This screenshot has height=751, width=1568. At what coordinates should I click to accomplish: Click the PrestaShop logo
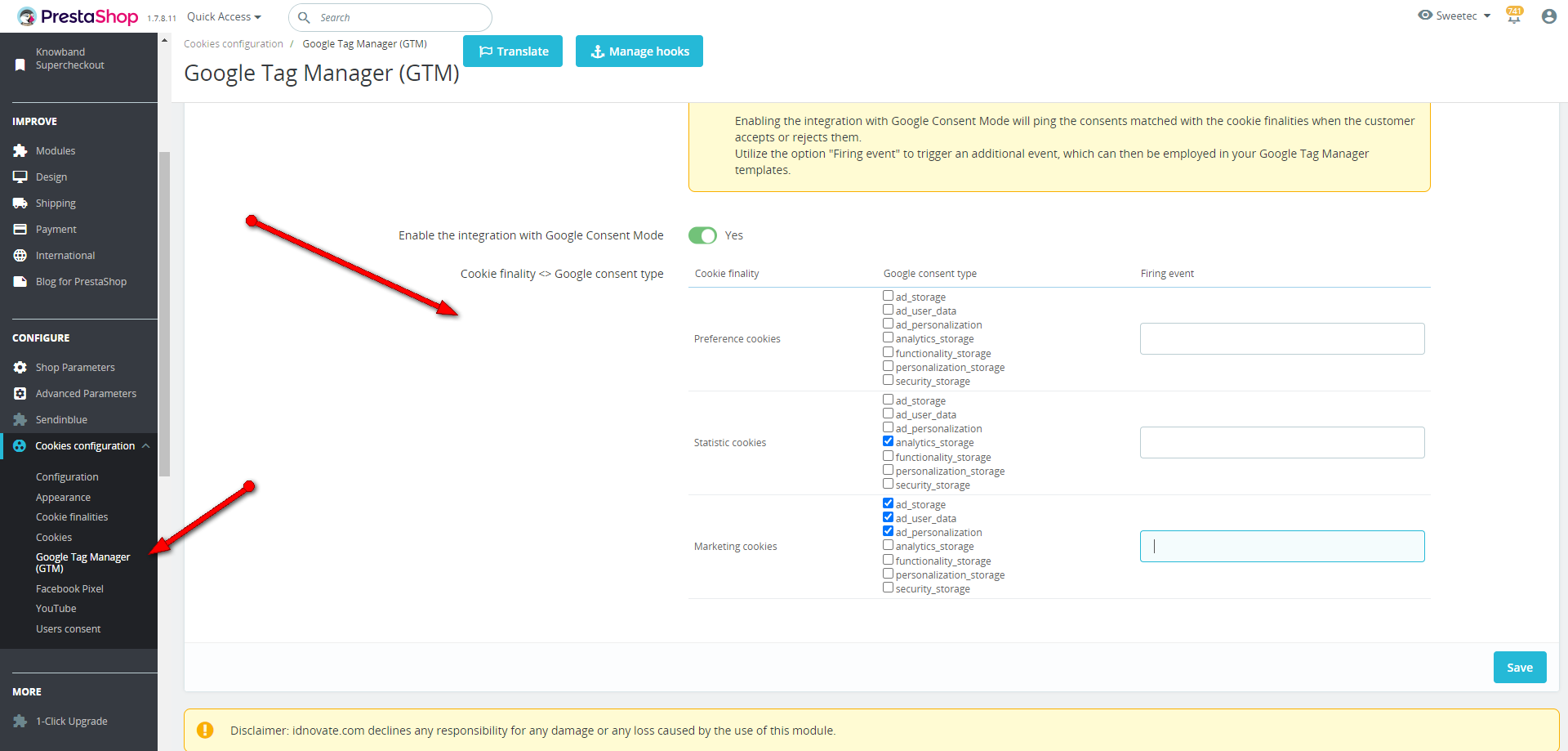pyautogui.click(x=78, y=16)
